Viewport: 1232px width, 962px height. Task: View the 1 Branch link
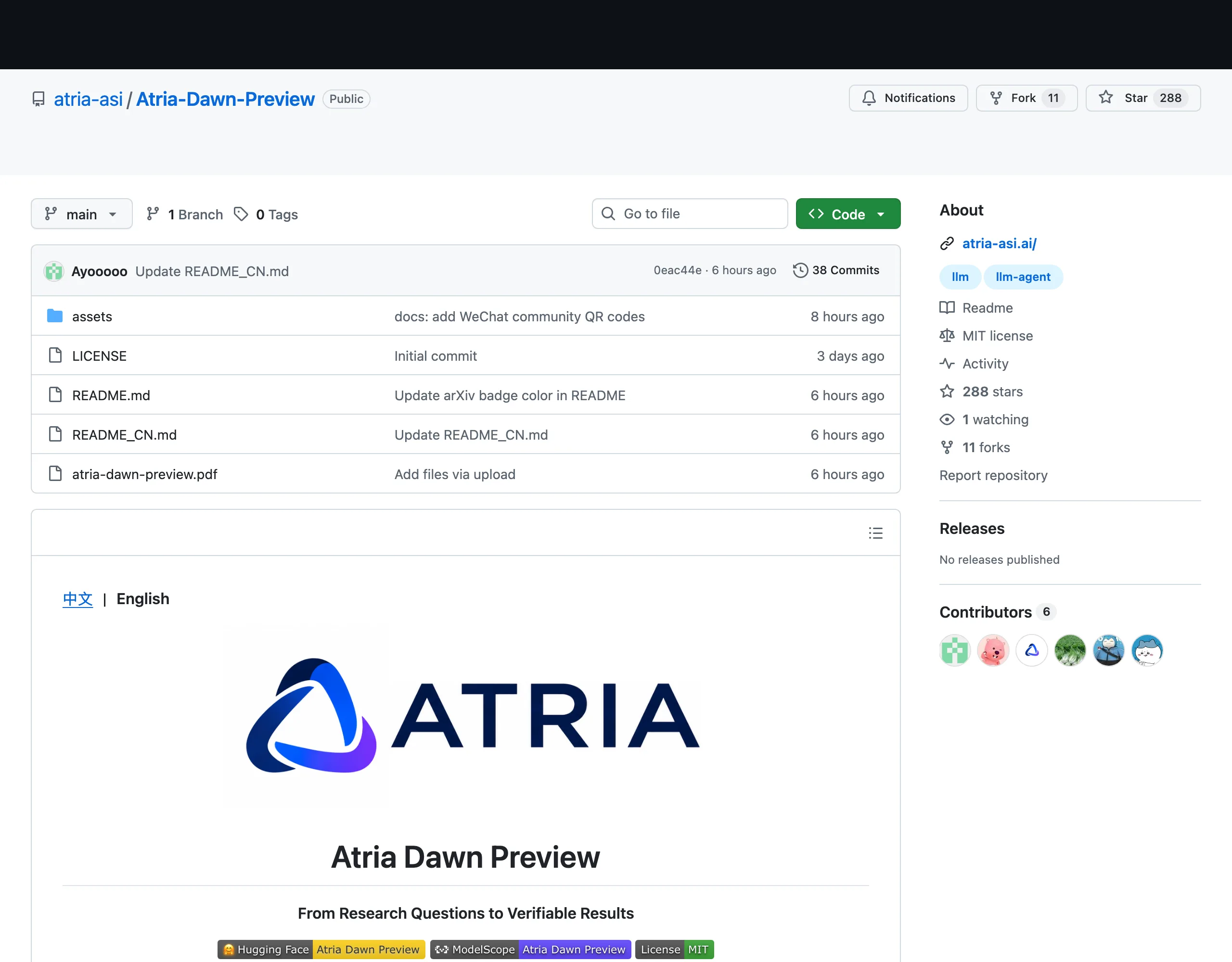point(184,214)
